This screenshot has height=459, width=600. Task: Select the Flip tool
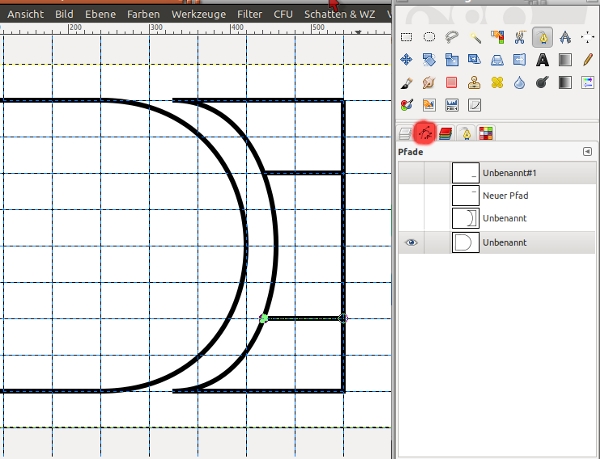[520, 60]
